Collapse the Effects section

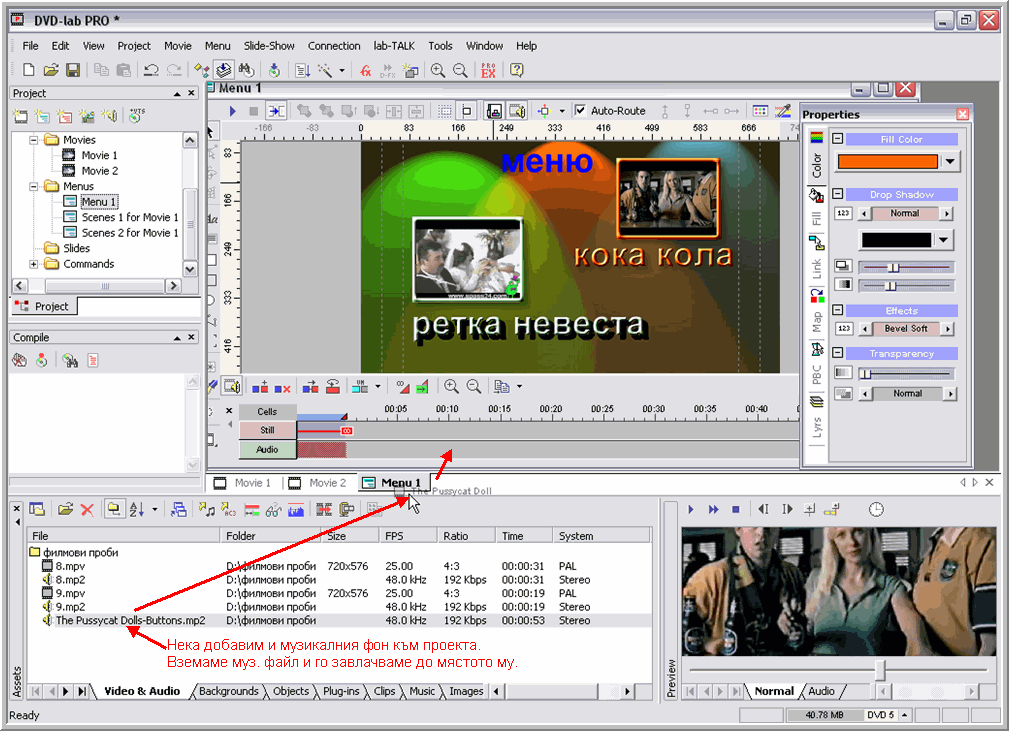(837, 310)
